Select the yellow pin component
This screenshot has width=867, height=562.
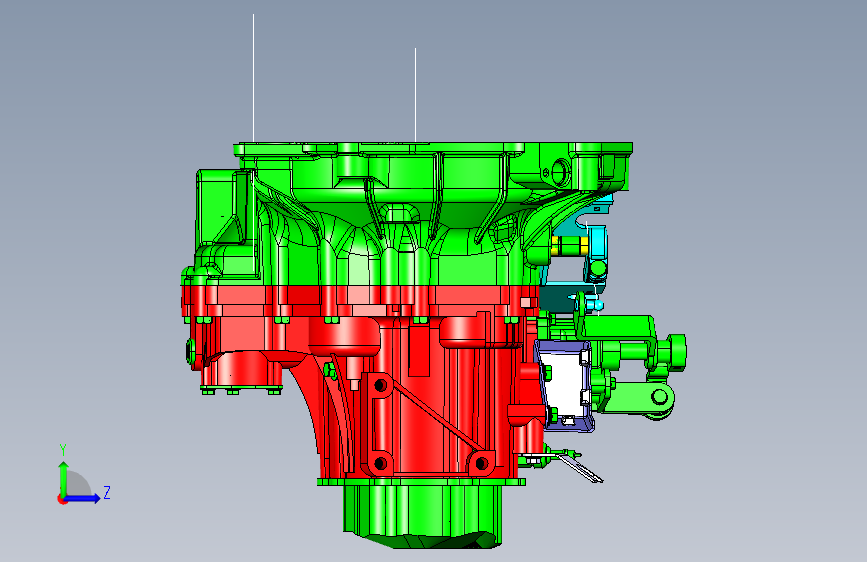570,246
